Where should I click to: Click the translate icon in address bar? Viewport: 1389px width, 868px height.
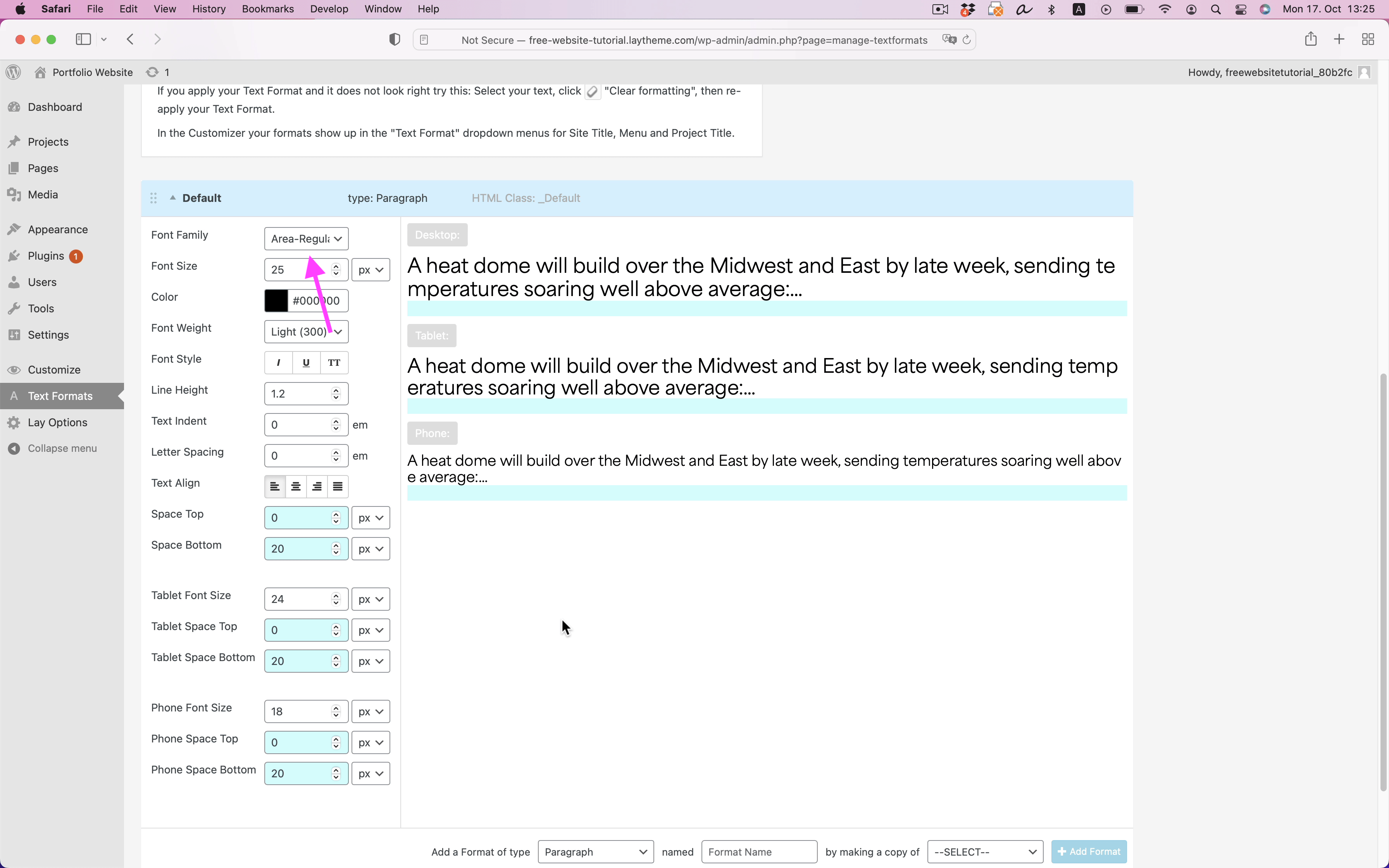pos(950,40)
